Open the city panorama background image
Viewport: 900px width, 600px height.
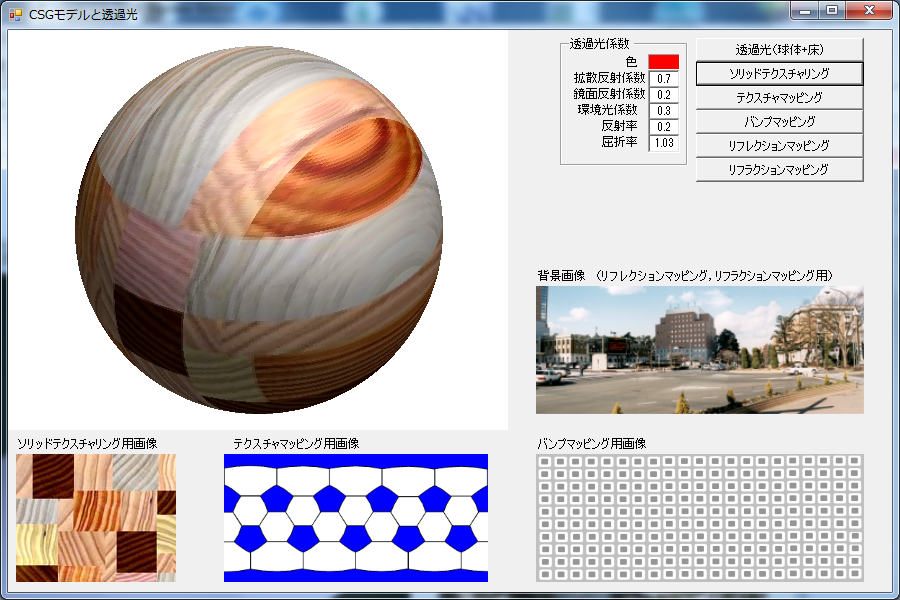[x=700, y=350]
